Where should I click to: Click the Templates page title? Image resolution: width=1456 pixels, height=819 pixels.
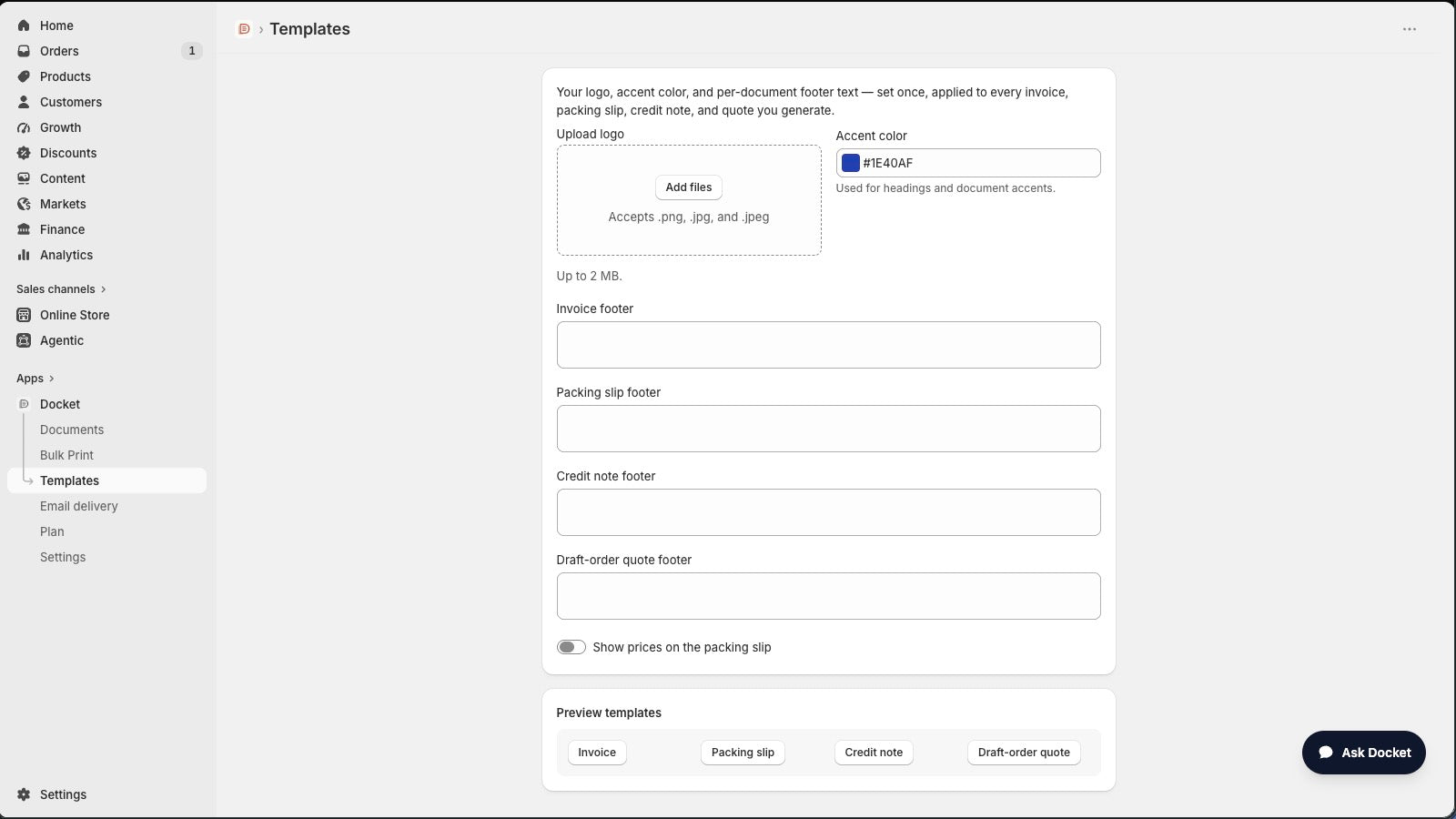(309, 29)
